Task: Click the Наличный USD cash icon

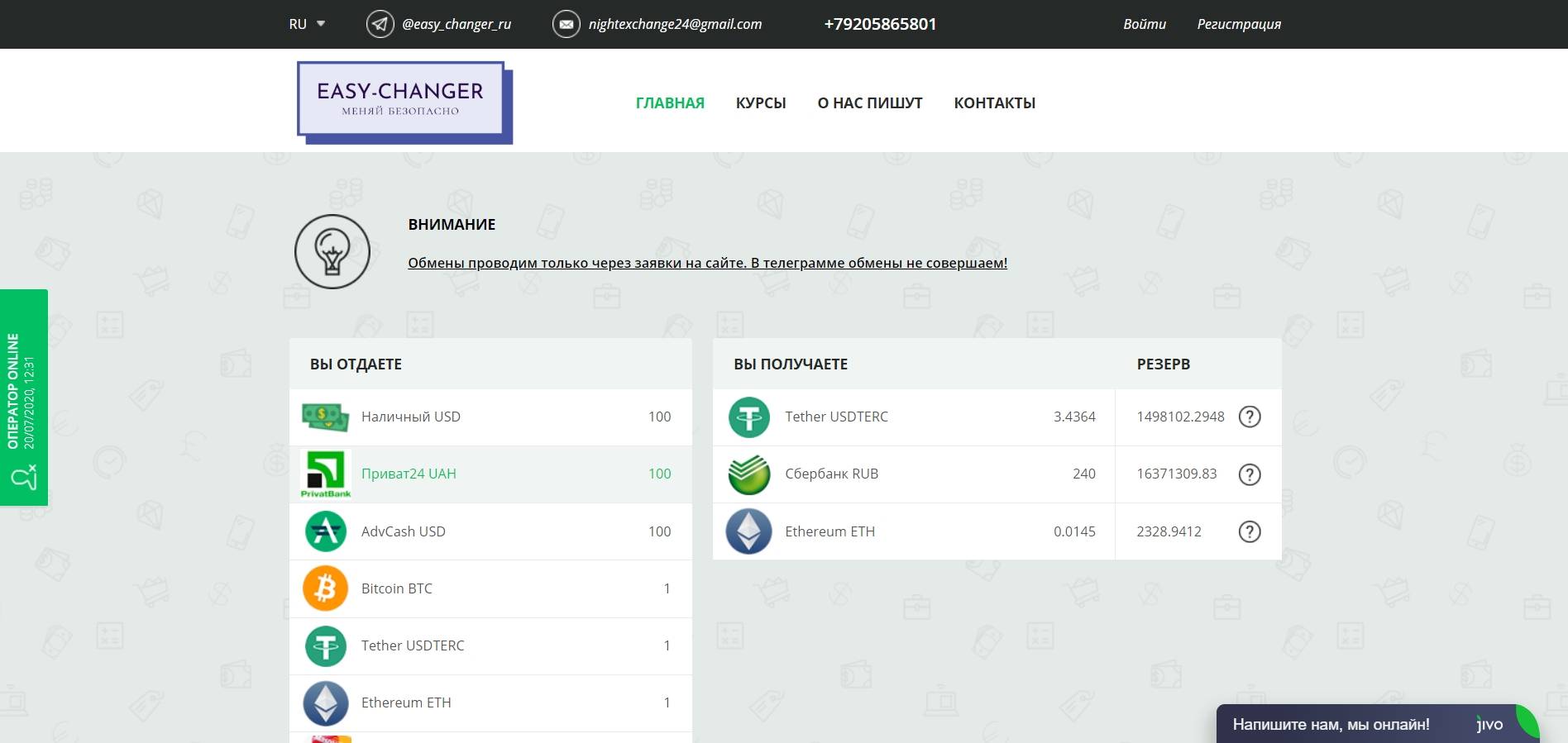Action: pos(325,417)
